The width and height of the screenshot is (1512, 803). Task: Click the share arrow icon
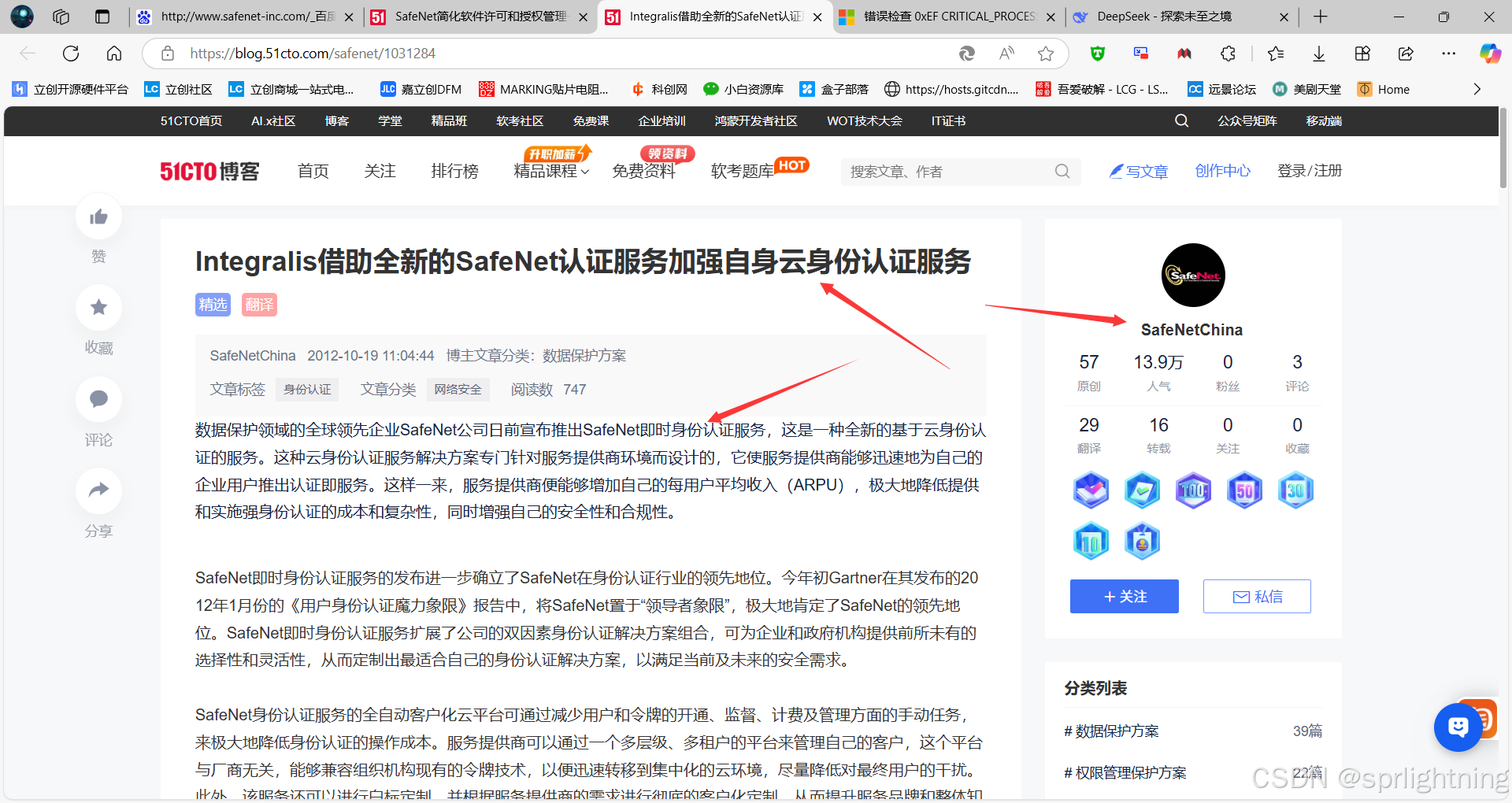tap(98, 490)
